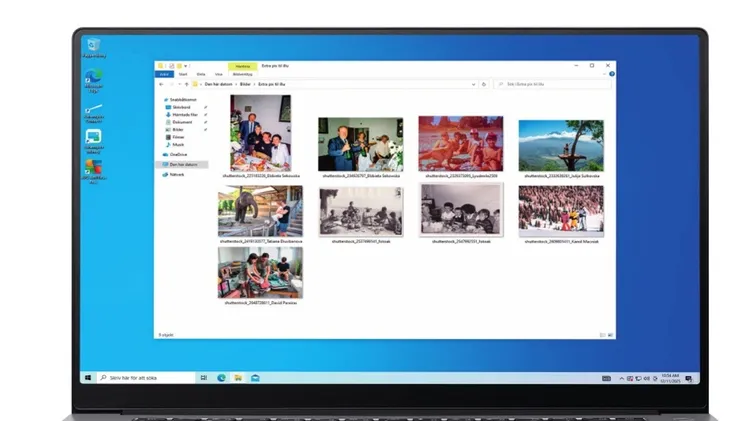Select OneDrive in the navigation pane
This screenshot has height=421, width=750.
pos(178,155)
